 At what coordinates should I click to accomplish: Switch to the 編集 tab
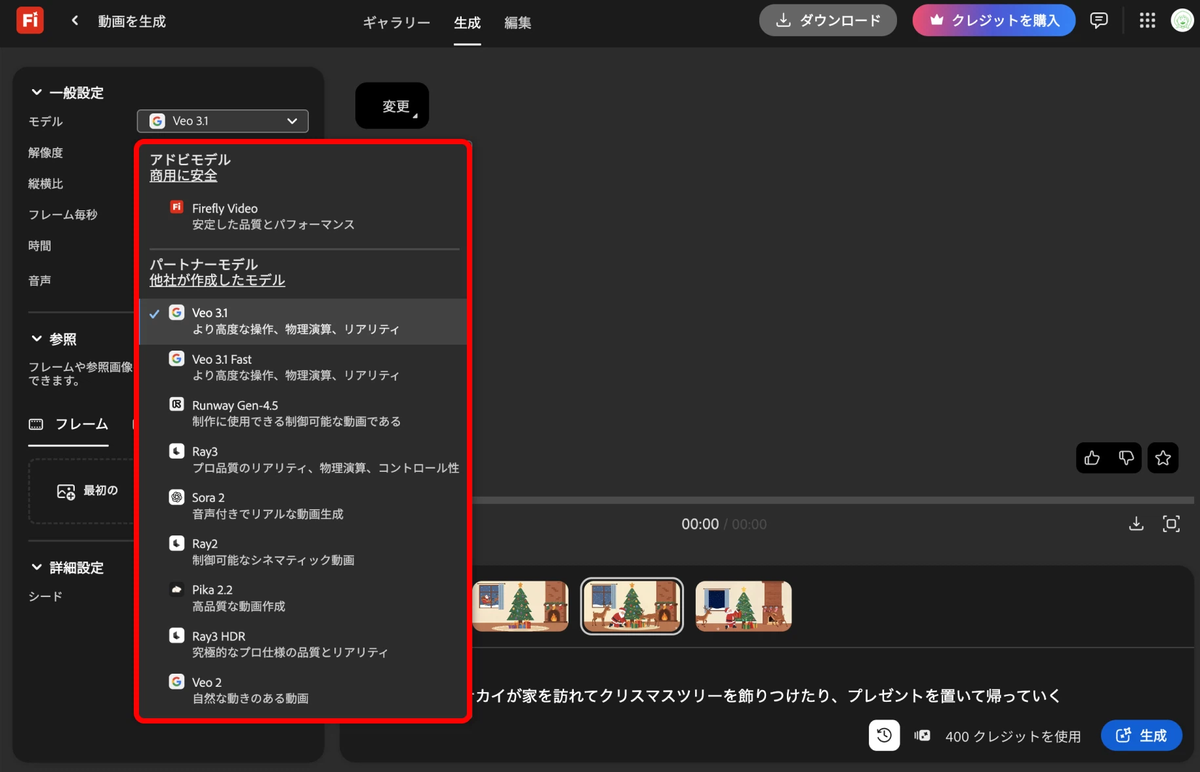518,22
